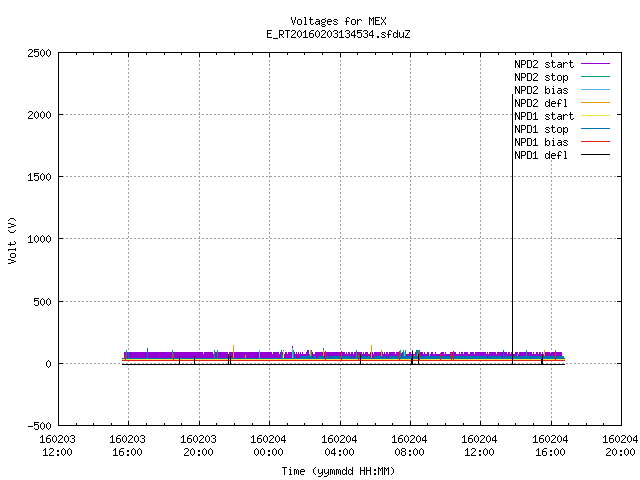Viewport: 640px width, 480px height.
Task: Click the 'Voltages for MEX' chart title
Action: [338, 21]
